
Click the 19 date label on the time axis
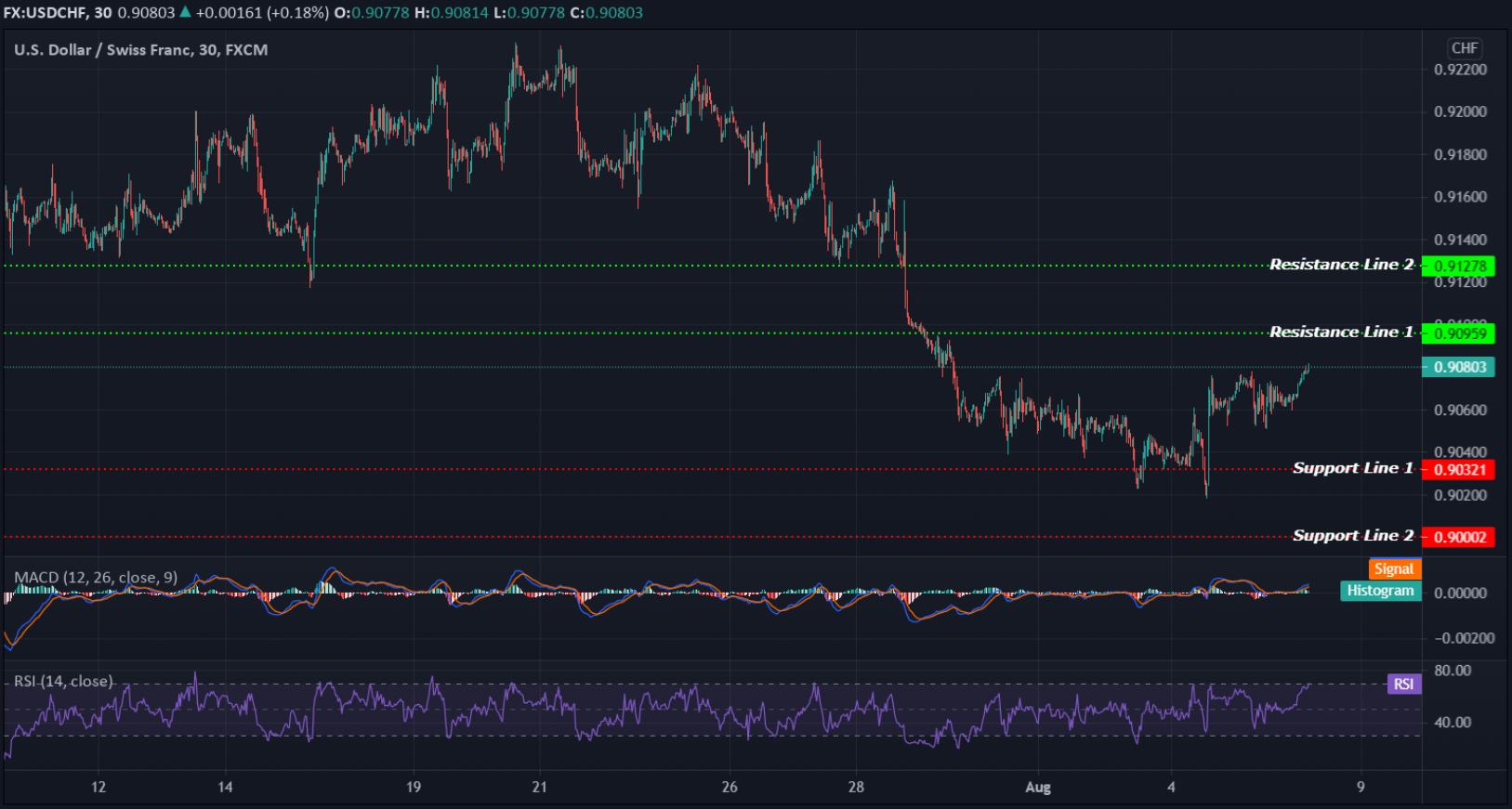click(414, 788)
